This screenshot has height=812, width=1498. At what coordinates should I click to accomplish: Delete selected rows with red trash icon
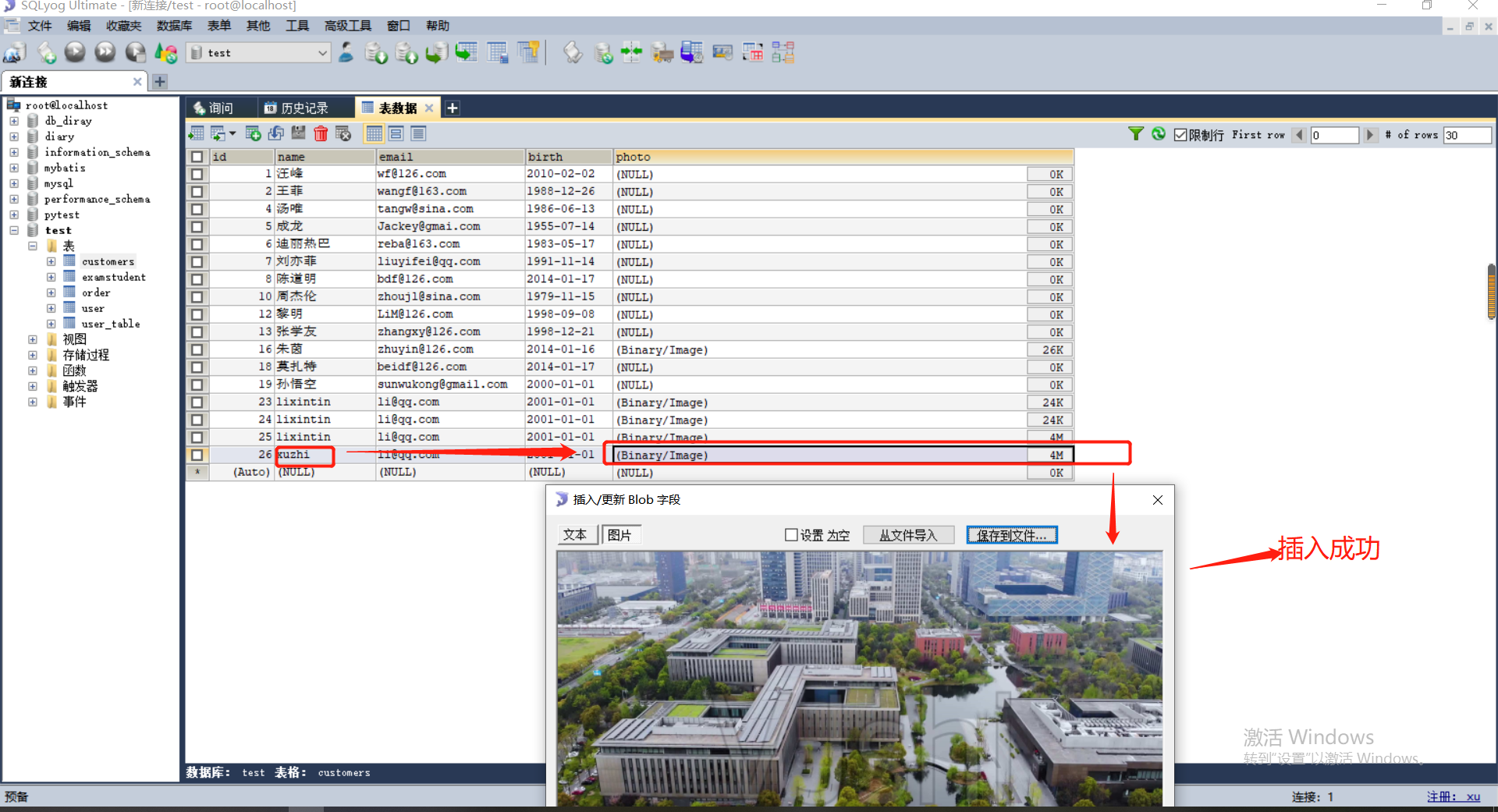[x=321, y=134]
